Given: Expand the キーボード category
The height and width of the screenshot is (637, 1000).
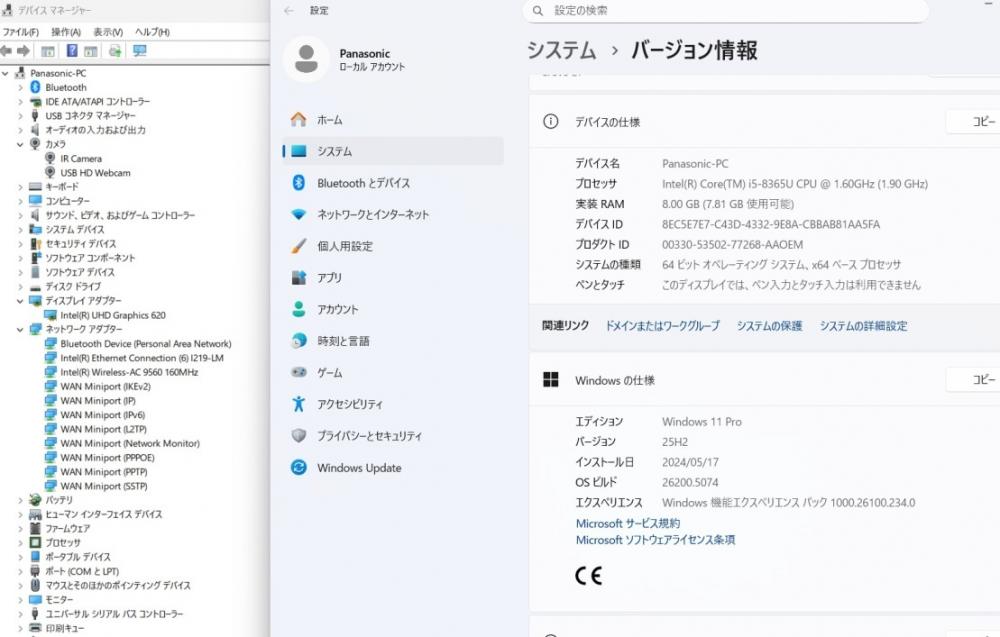Looking at the screenshot, I should point(20,187).
